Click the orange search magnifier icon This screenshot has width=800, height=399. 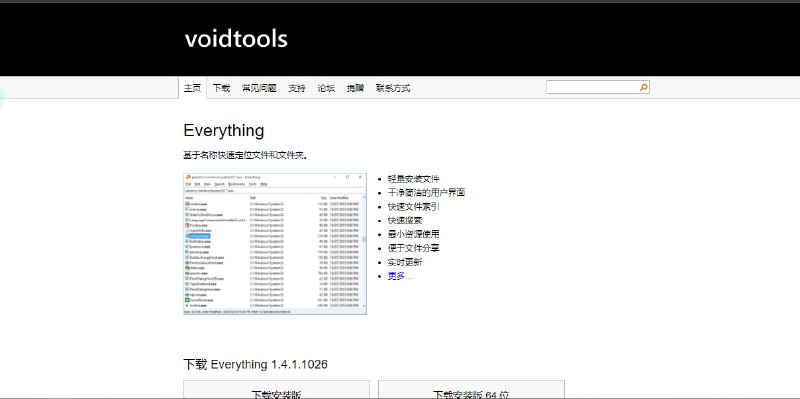coord(643,88)
